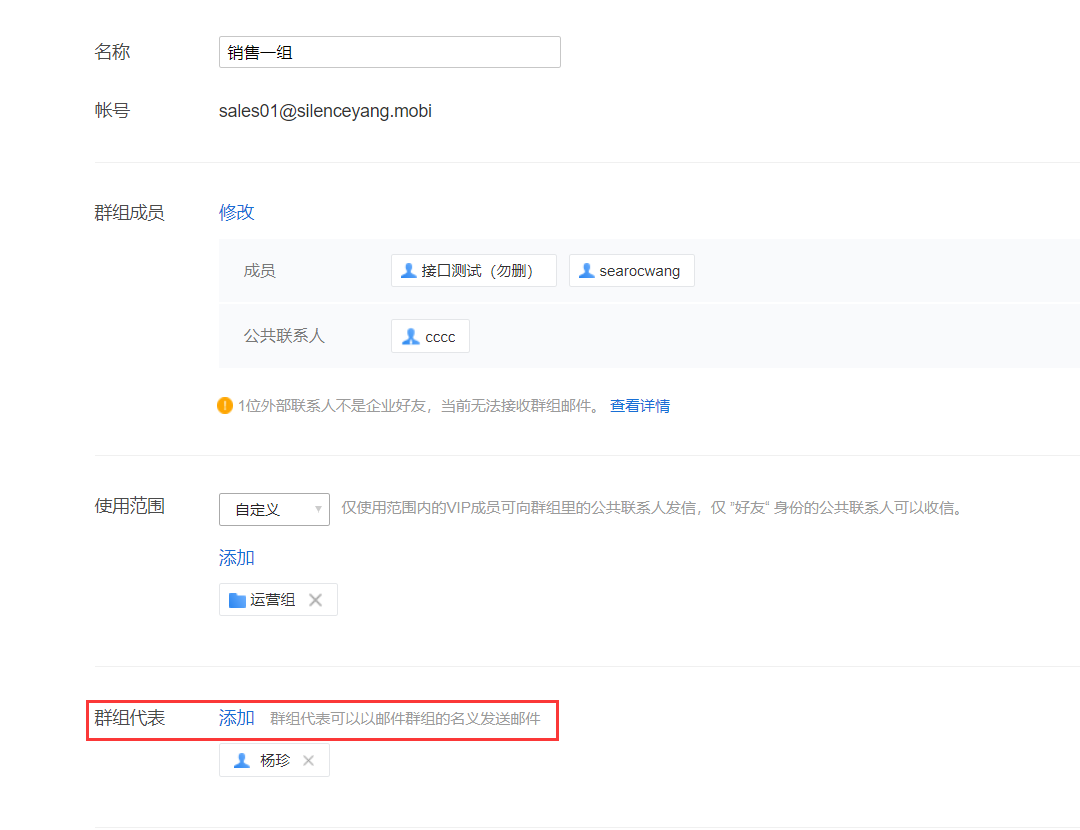
Task: Click the 成员 row label
Action: [x=259, y=271]
